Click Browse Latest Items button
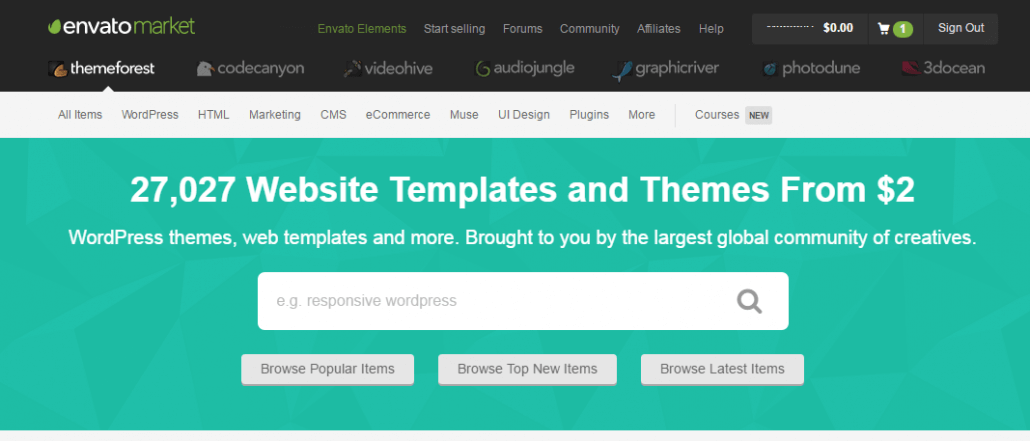This screenshot has height=441, width=1030. [722, 369]
